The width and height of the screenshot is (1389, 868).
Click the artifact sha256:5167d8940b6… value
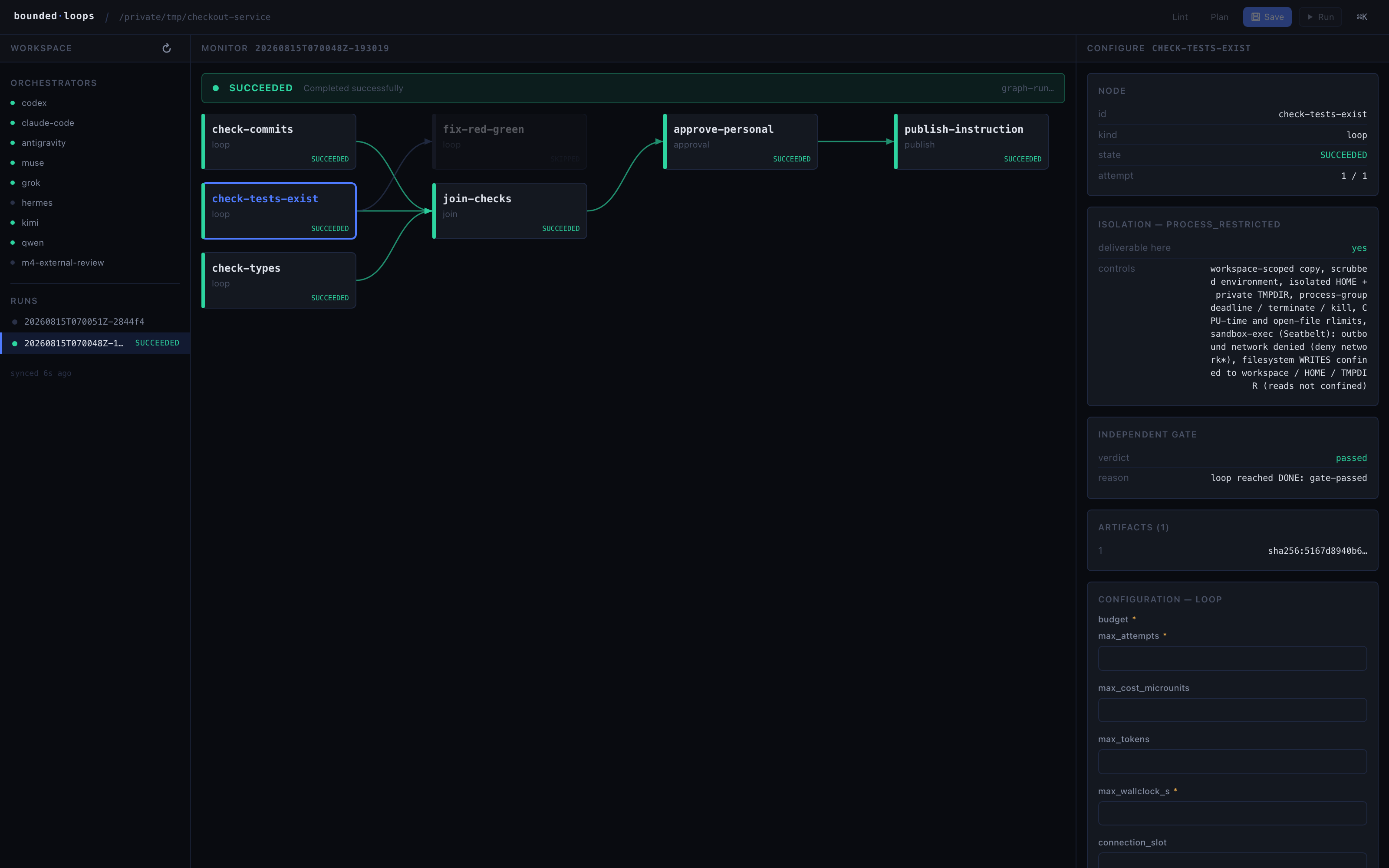pyautogui.click(x=1317, y=551)
